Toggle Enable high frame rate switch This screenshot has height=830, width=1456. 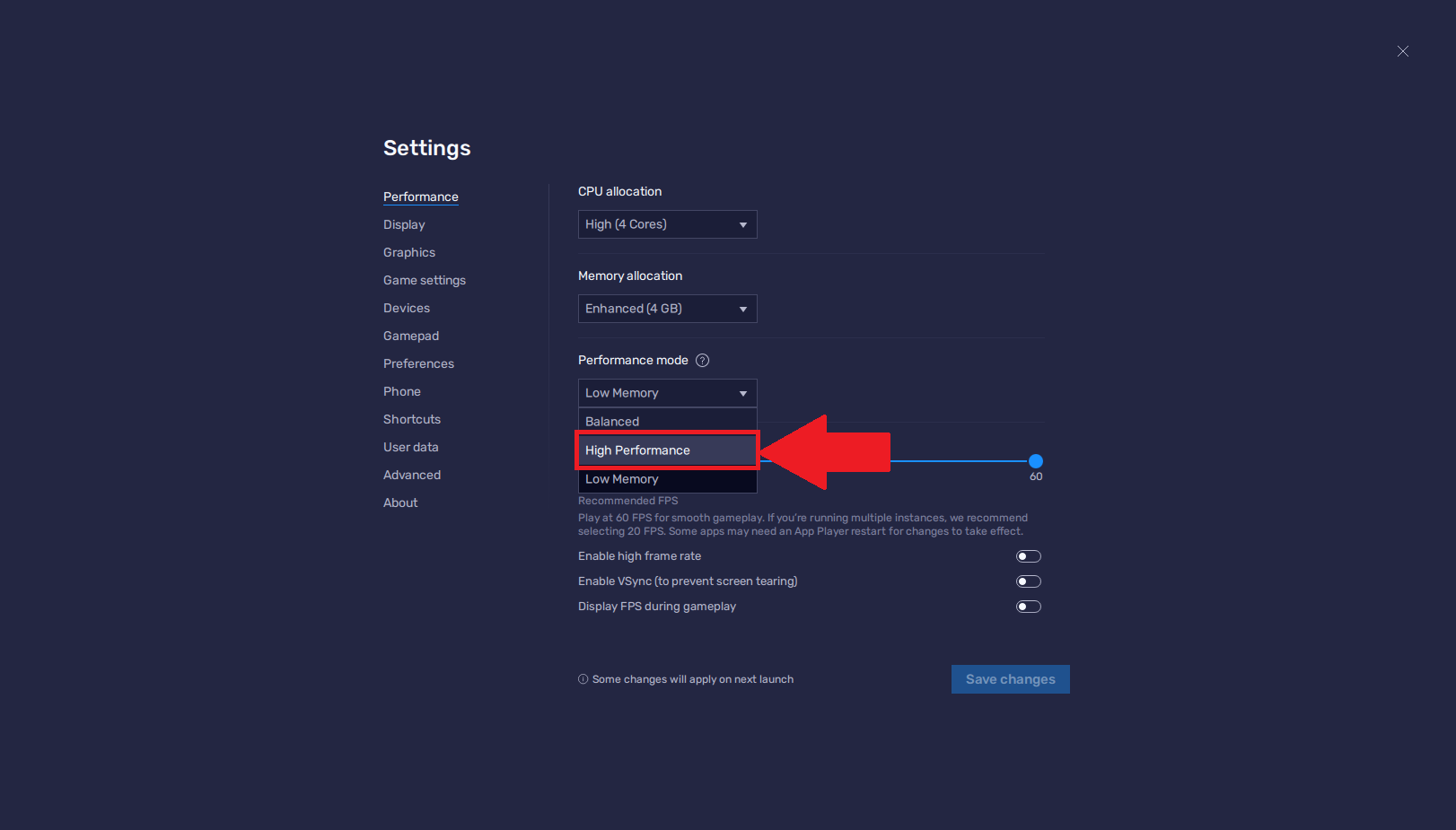pyautogui.click(x=1028, y=556)
